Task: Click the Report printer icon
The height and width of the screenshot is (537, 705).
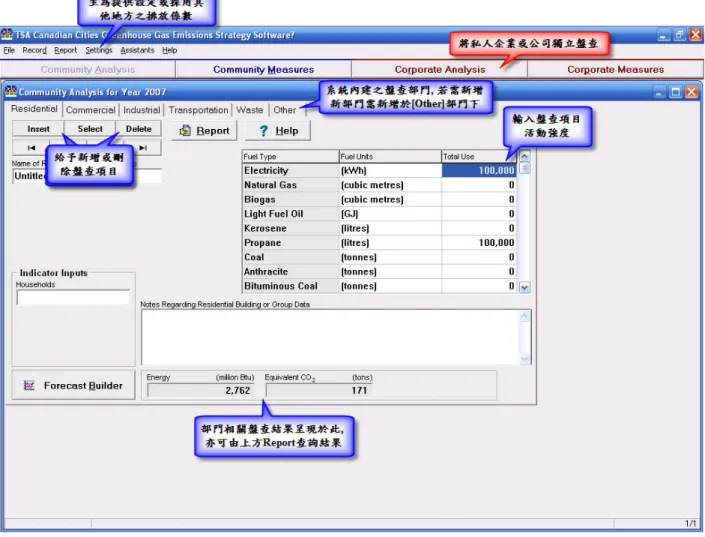Action: click(185, 131)
